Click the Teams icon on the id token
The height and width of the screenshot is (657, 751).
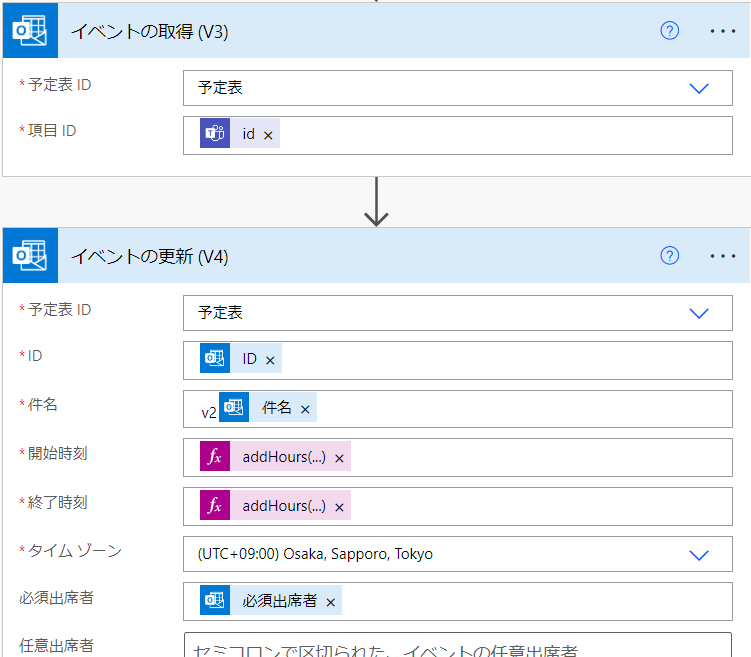pos(215,133)
